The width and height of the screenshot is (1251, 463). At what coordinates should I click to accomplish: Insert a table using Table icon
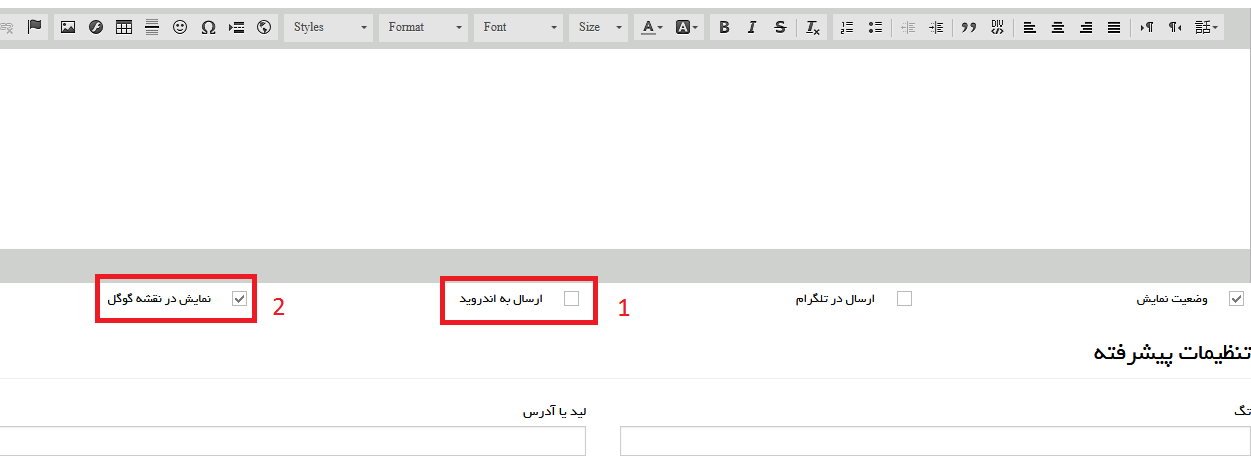coord(124,27)
